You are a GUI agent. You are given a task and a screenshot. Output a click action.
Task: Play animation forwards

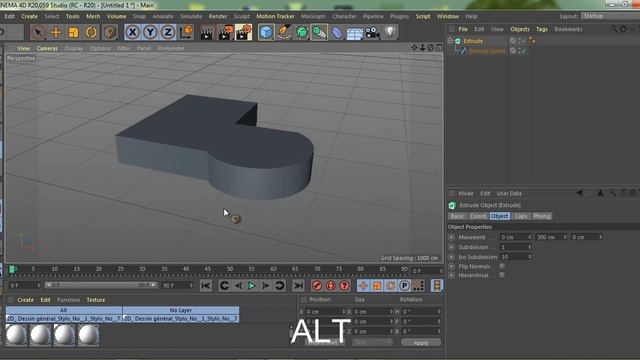pyautogui.click(x=252, y=286)
